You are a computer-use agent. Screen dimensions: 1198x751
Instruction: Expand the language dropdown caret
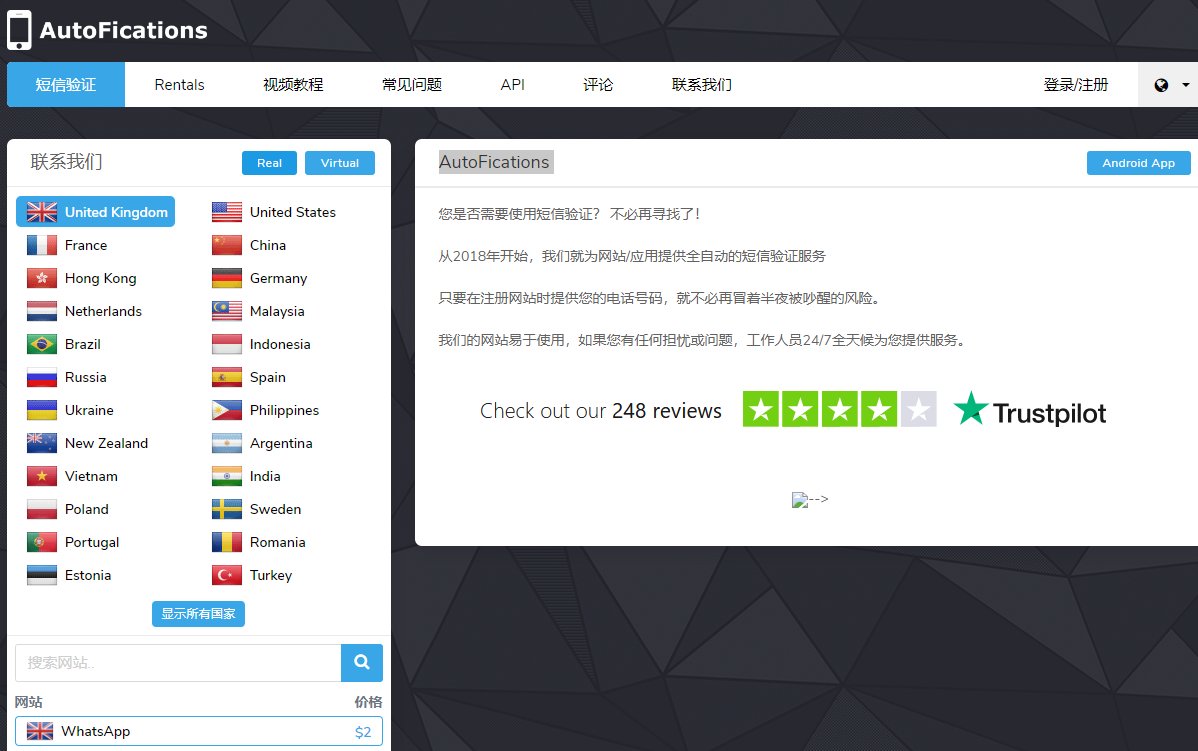(x=1186, y=85)
